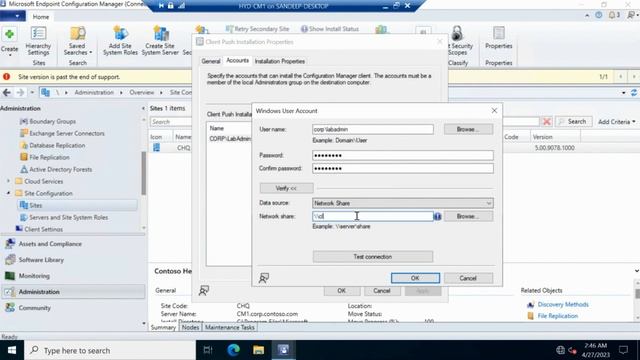Collapse the Verify section button
The image size is (640, 360).
point(287,188)
